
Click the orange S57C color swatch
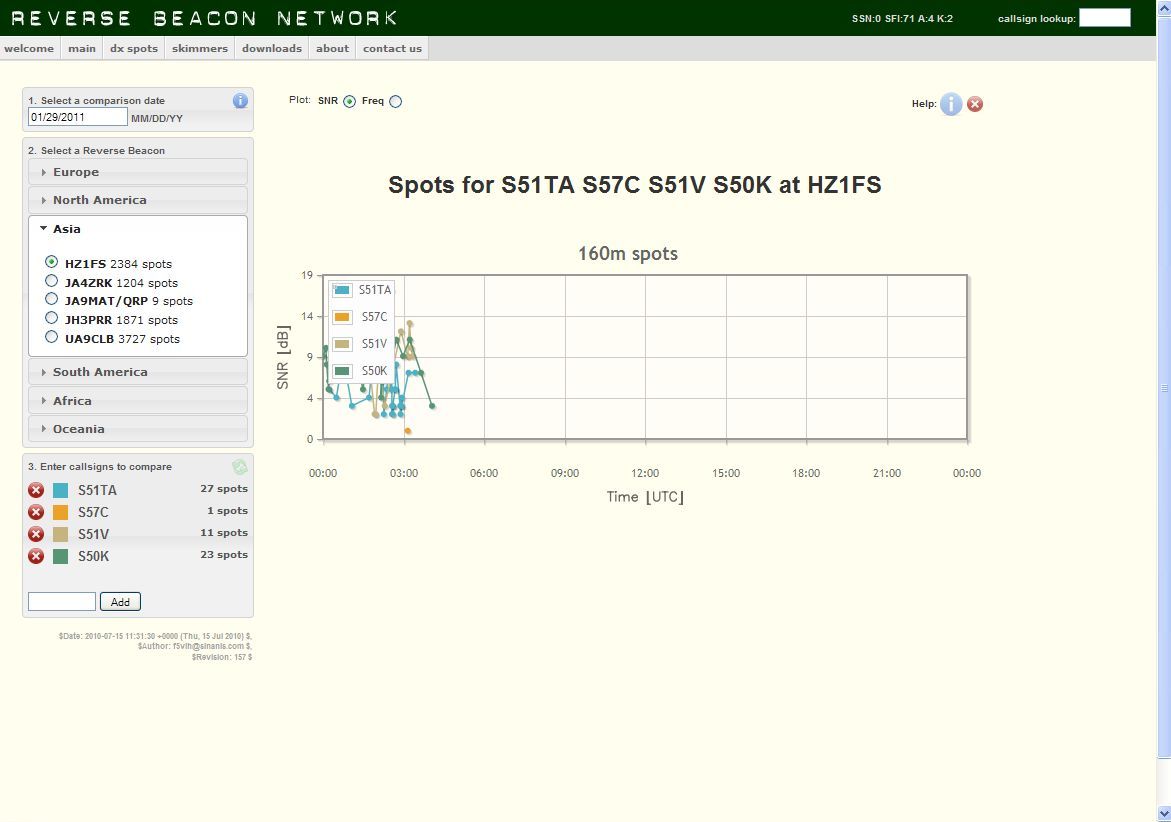(61, 512)
